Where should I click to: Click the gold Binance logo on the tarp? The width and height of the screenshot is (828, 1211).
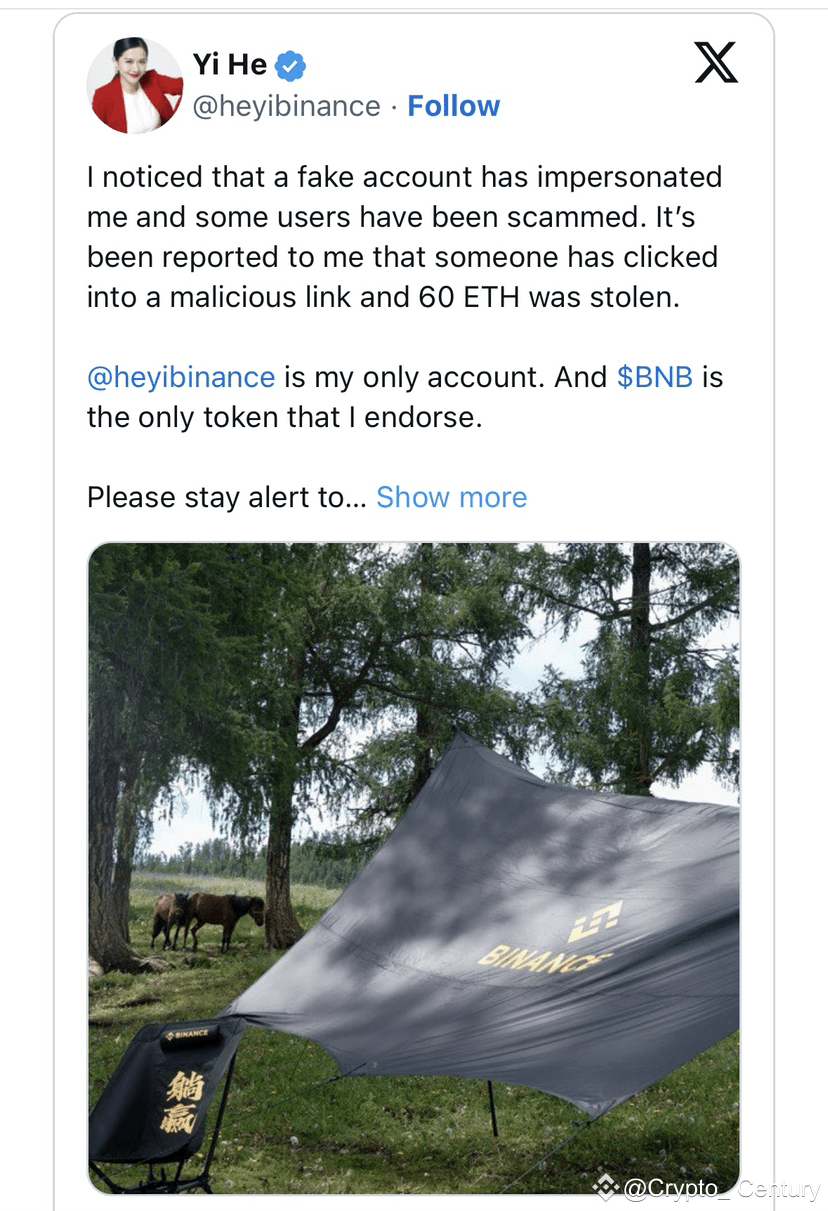pos(594,920)
